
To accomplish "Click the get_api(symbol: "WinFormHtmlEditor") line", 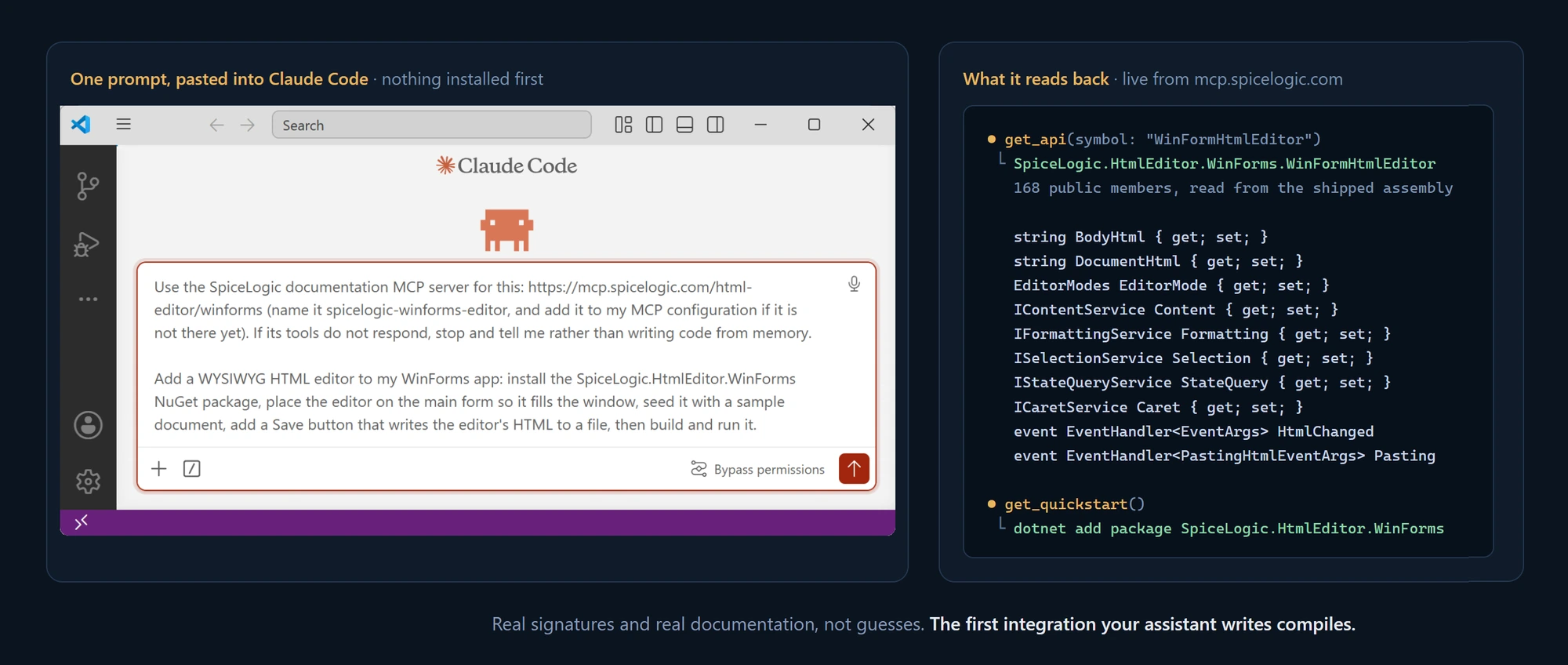I will (x=1163, y=139).
